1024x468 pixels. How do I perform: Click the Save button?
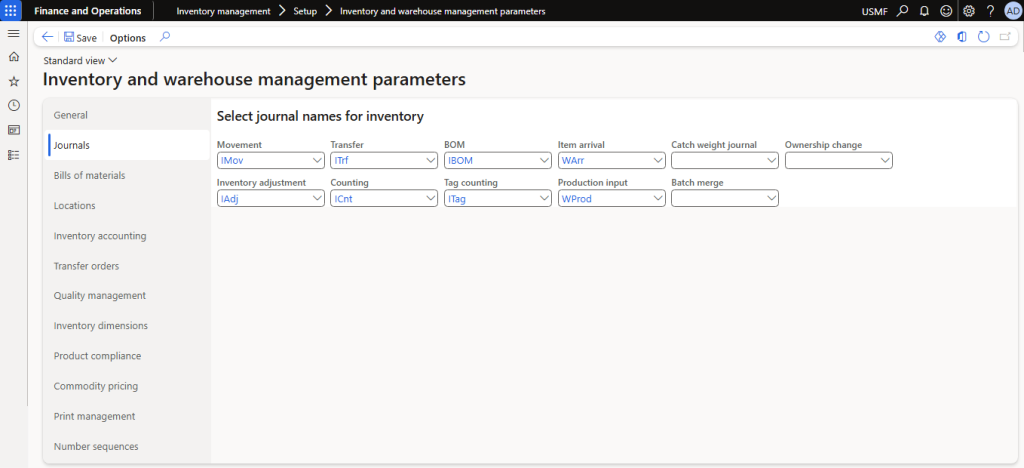pos(80,38)
